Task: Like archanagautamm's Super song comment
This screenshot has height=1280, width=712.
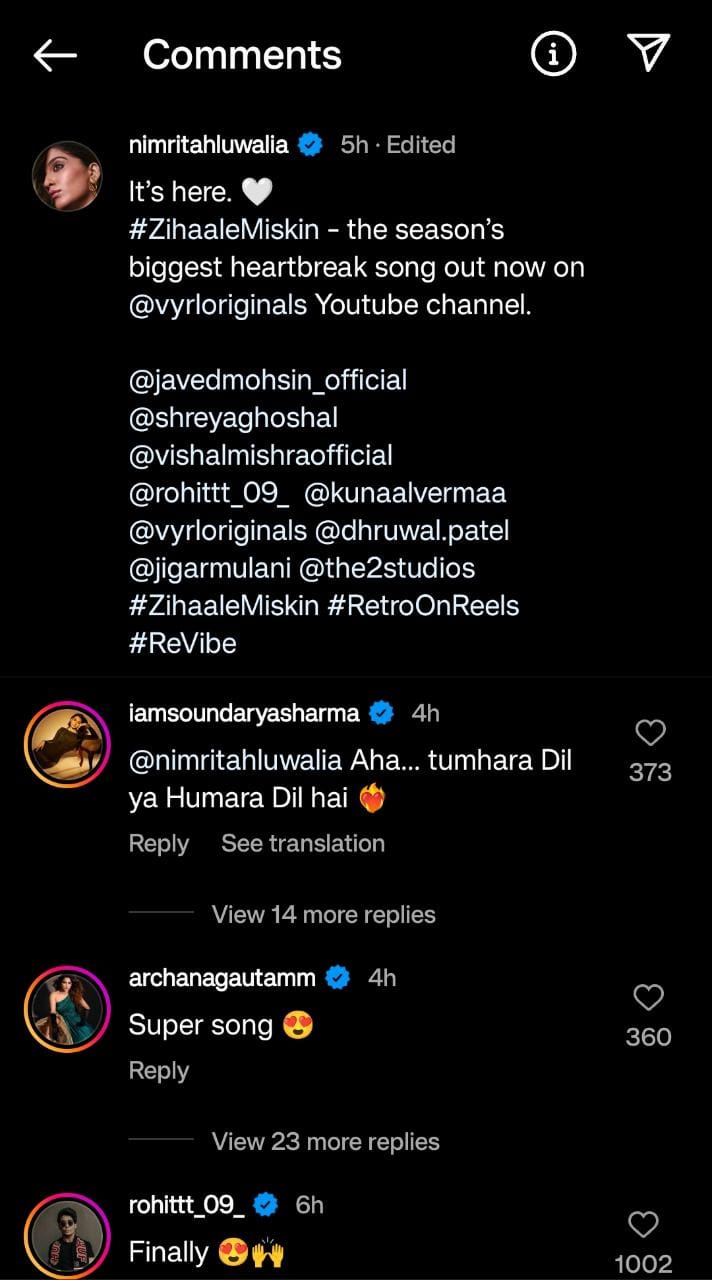Action: click(648, 997)
